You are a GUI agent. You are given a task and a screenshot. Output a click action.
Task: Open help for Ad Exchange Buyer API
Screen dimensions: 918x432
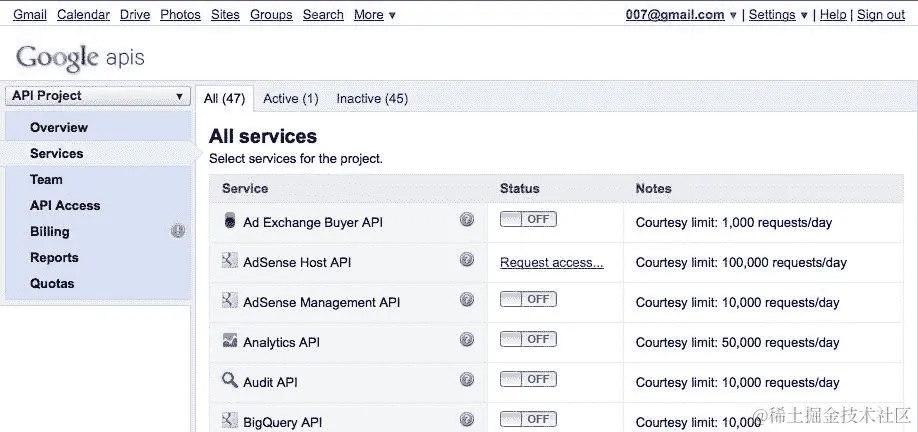[x=467, y=220]
